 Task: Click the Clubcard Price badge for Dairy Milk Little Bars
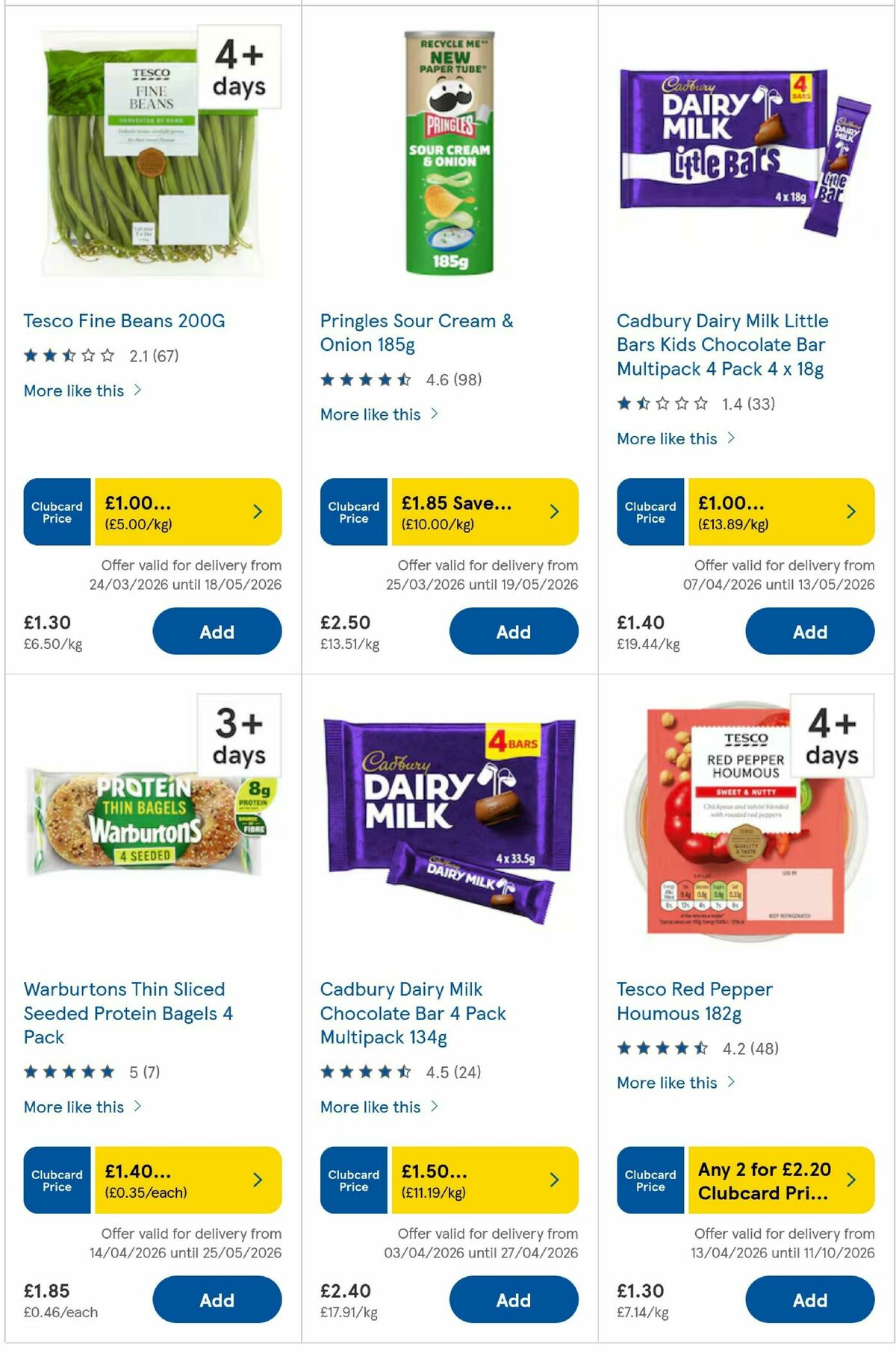point(650,511)
